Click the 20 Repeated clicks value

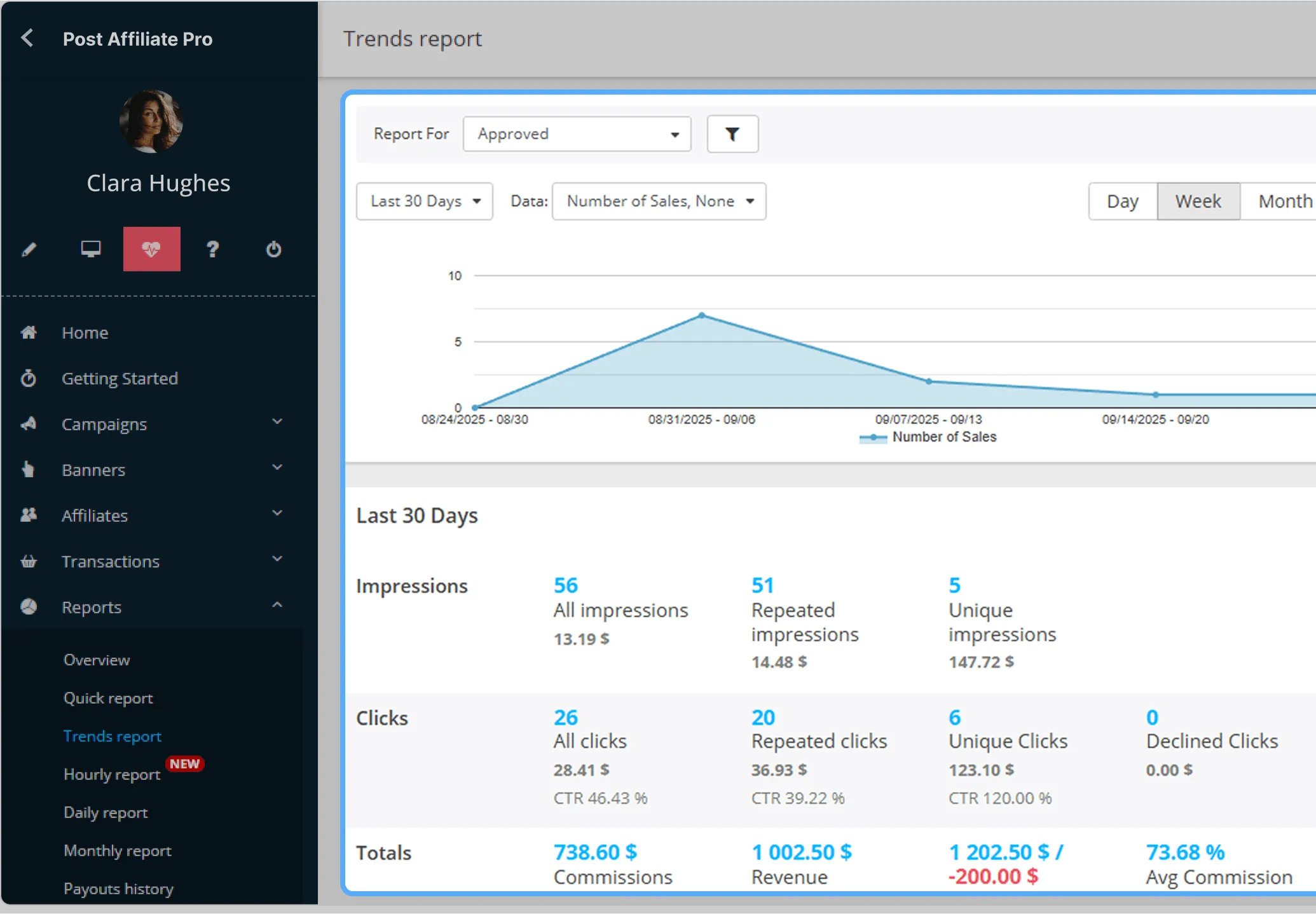pyautogui.click(x=764, y=717)
